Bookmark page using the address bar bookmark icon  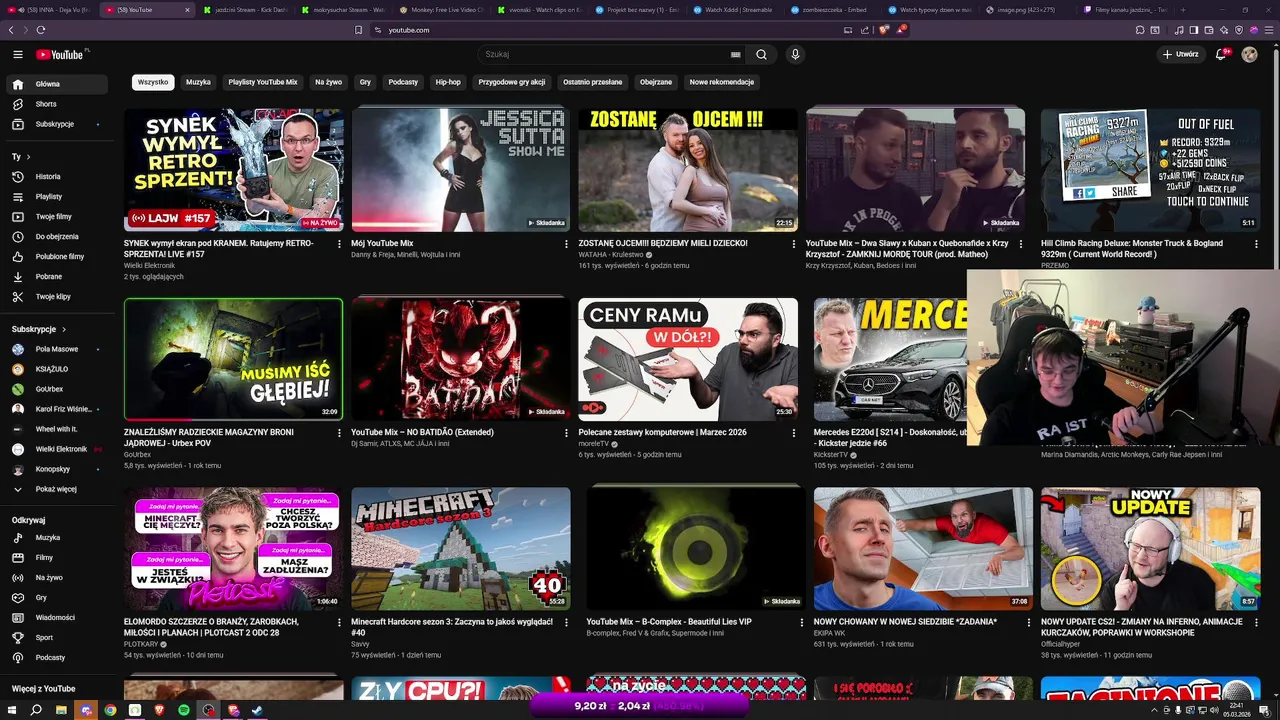tap(358, 30)
